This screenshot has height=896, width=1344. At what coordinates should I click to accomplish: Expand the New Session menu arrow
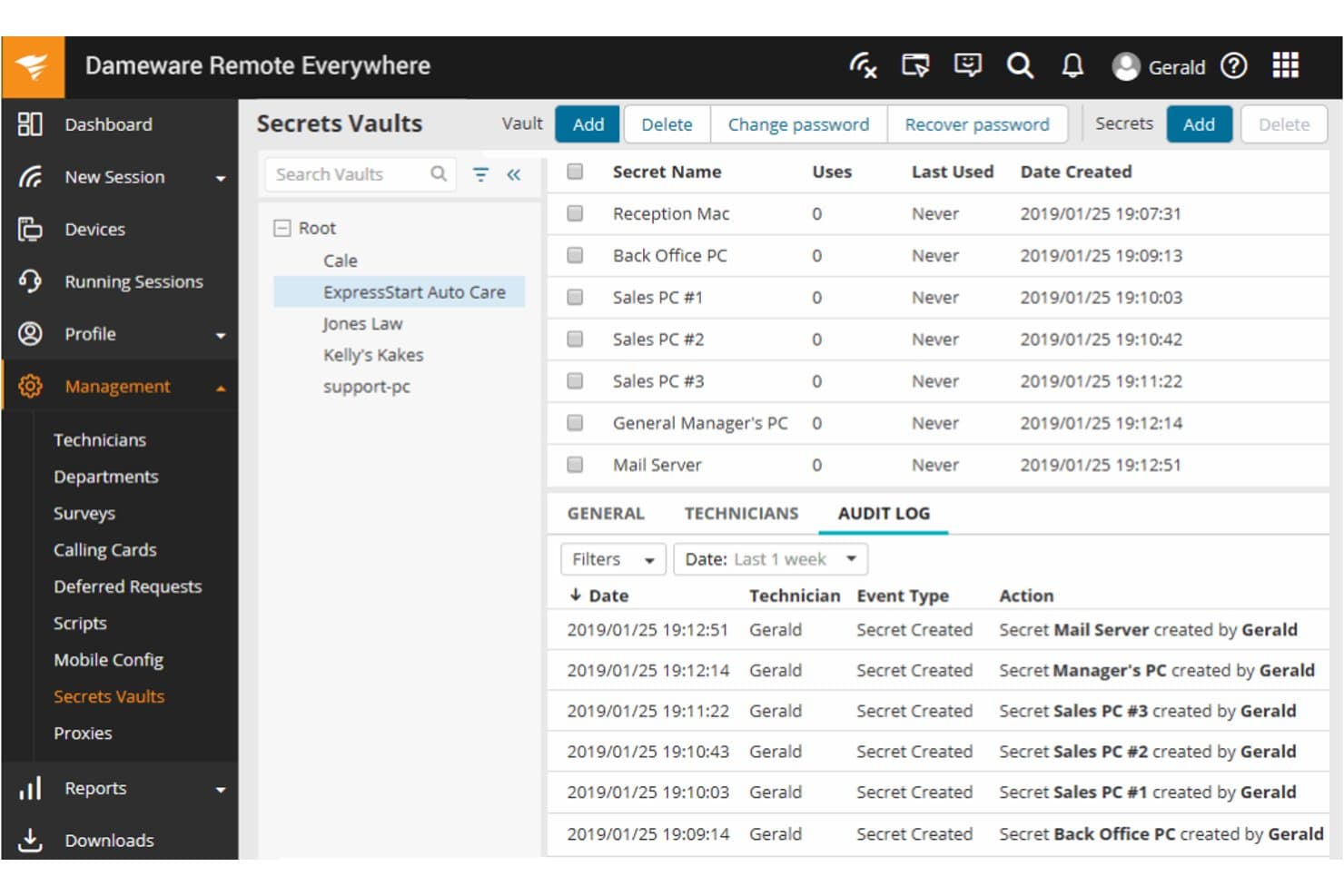[x=221, y=179]
